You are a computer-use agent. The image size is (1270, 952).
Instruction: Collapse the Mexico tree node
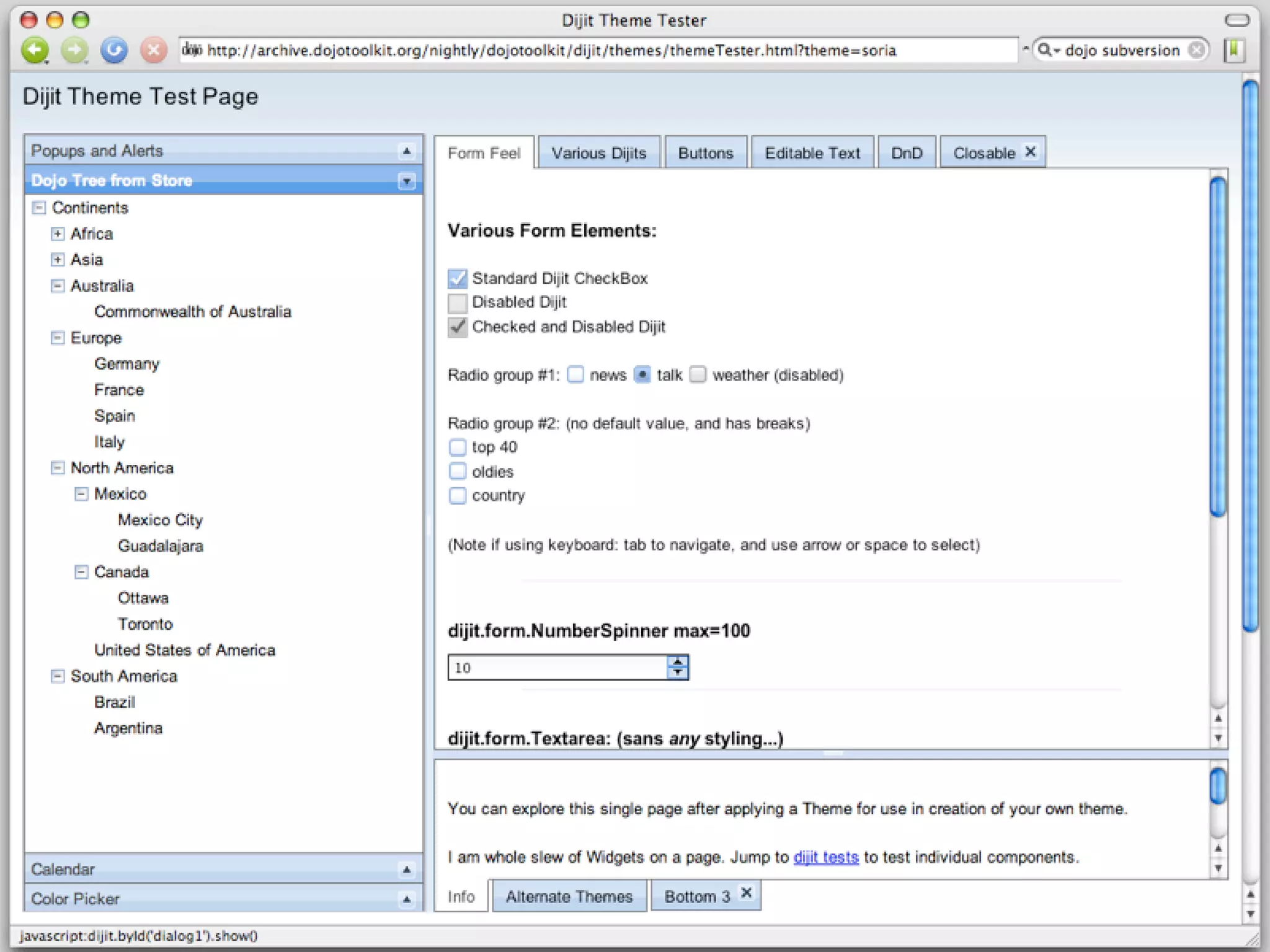81,494
